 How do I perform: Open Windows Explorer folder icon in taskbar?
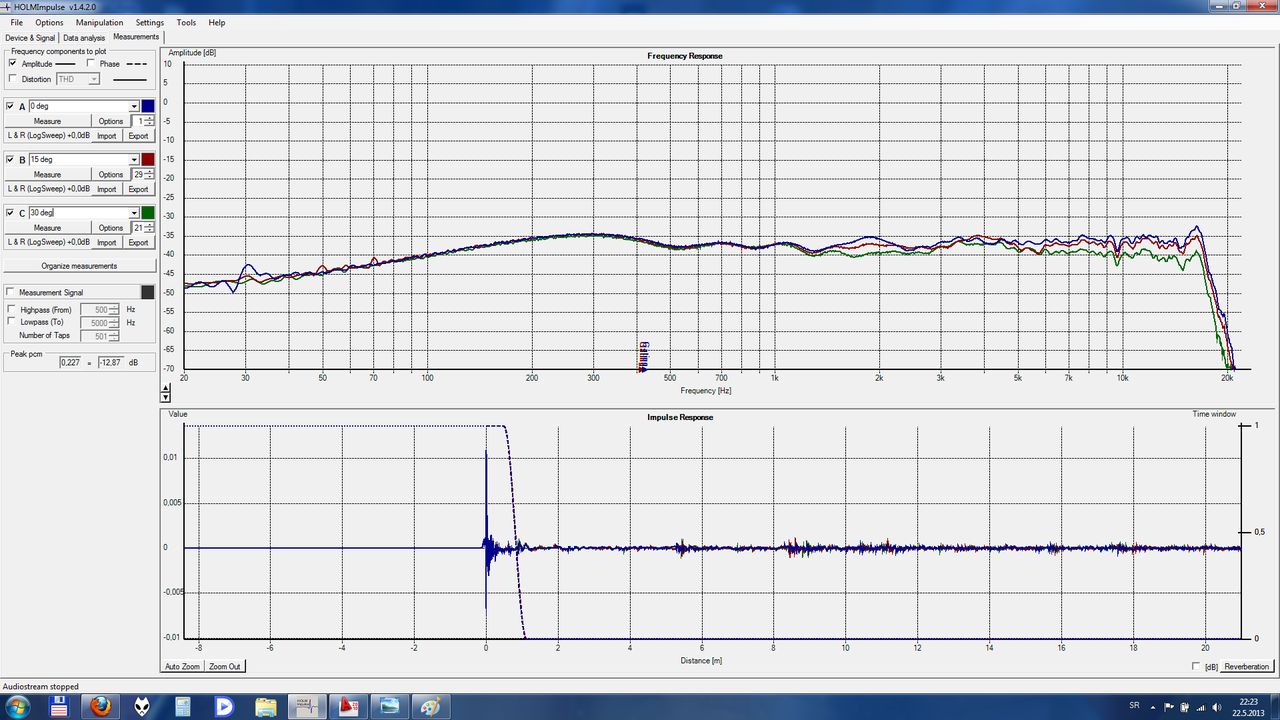point(266,706)
